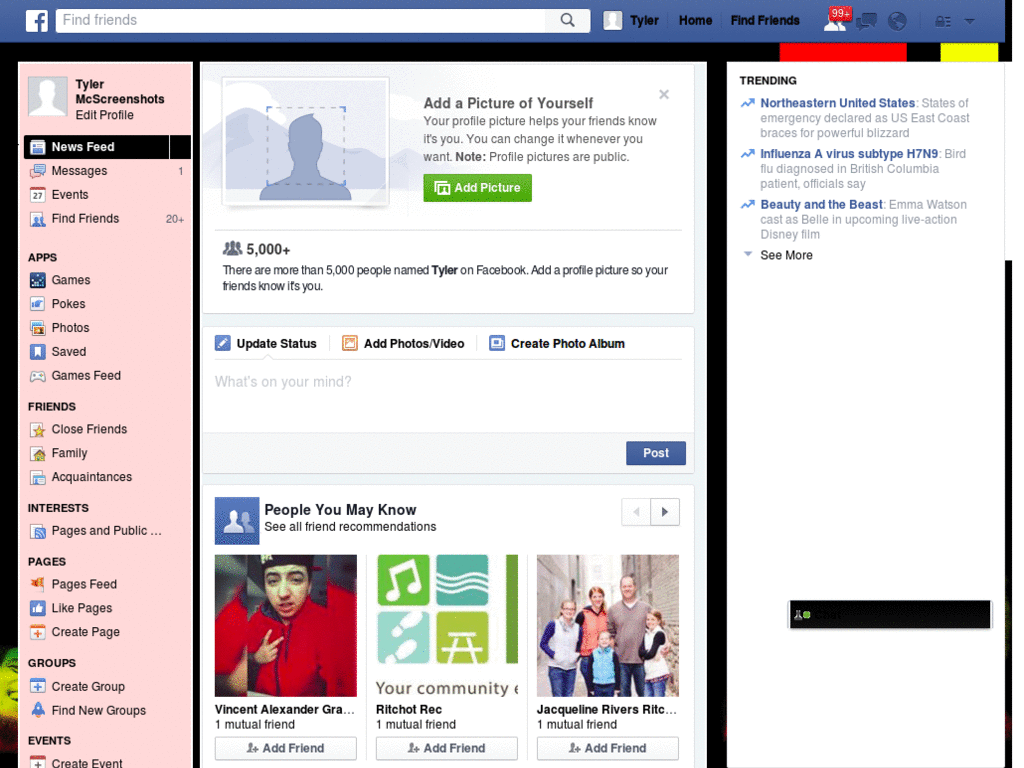Image resolution: width=1024 pixels, height=768 pixels.
Task: Dismiss the Add a Picture prompt
Action: tap(664, 95)
